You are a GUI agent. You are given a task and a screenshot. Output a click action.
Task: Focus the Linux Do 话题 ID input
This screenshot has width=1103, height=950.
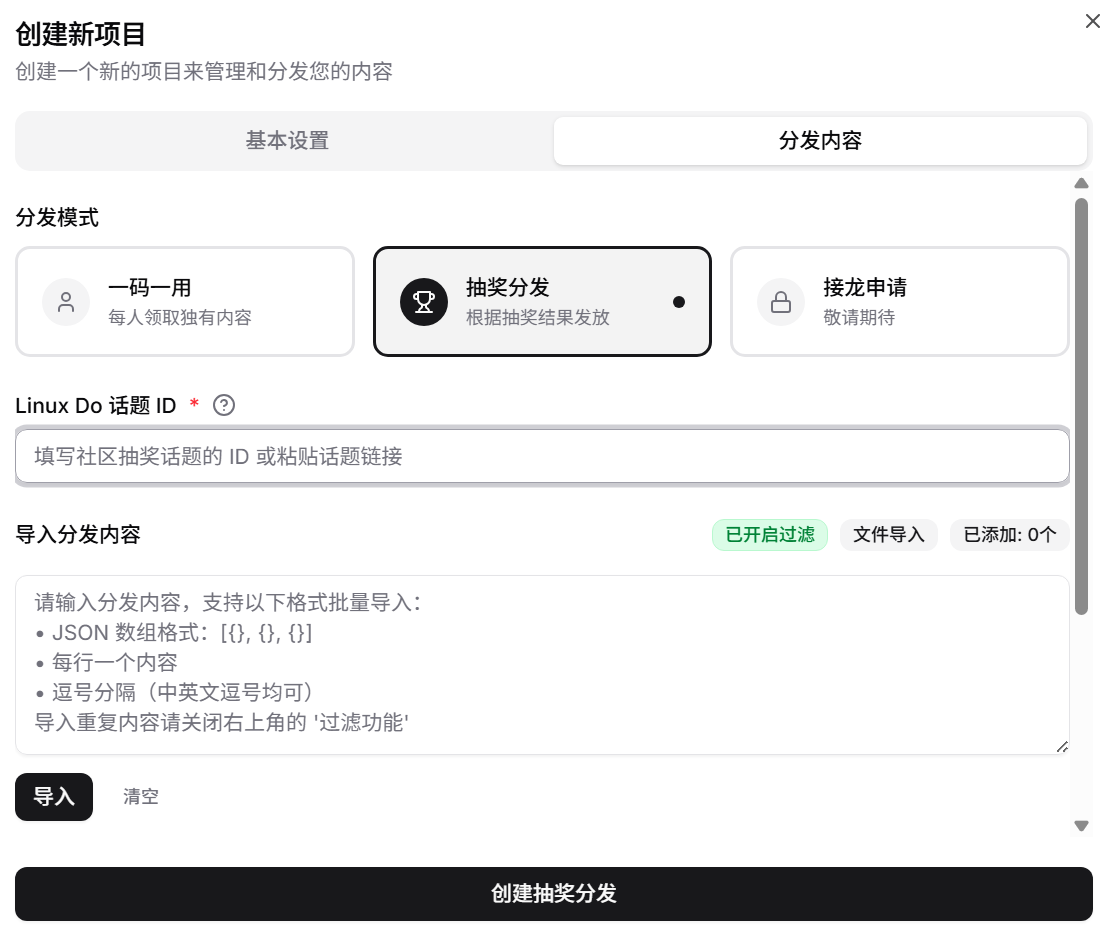click(542, 456)
